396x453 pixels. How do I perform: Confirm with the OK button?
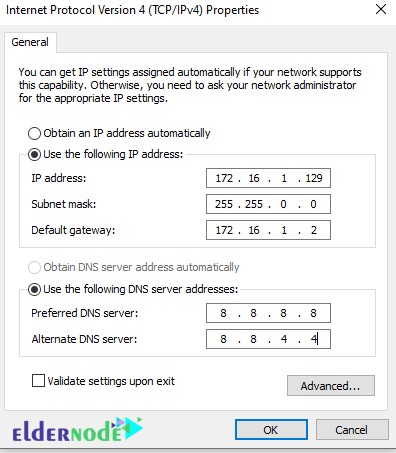click(271, 430)
